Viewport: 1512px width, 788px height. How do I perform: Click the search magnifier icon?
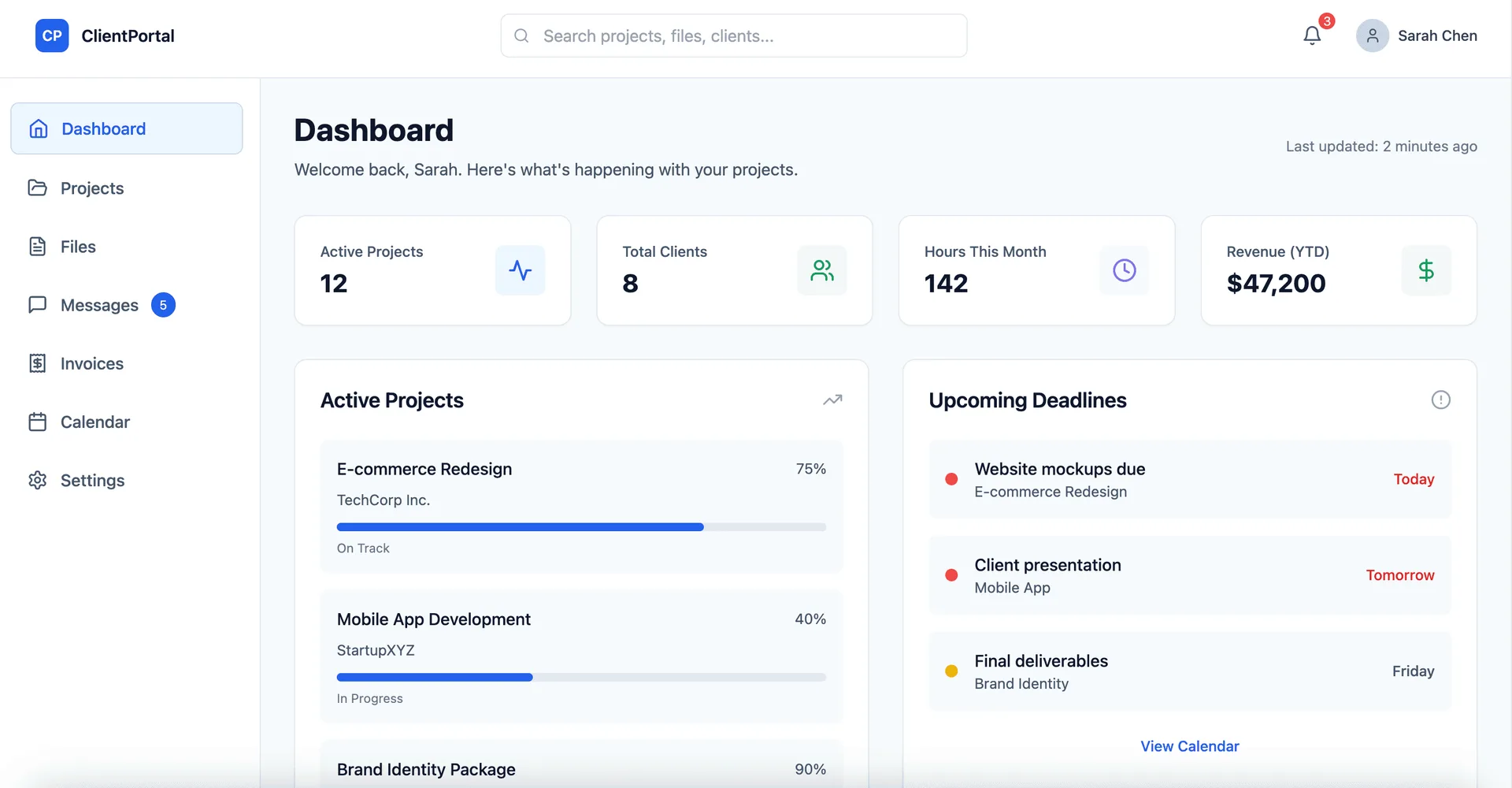point(521,35)
